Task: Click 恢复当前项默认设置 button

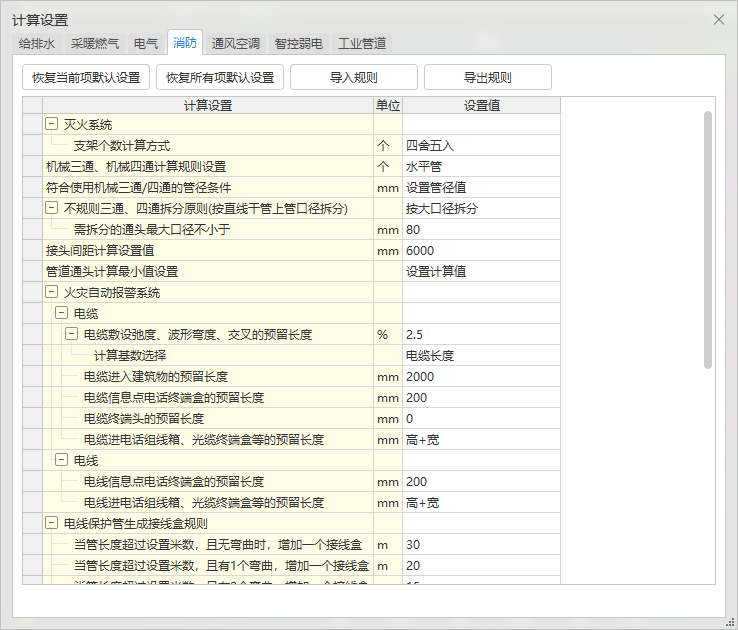Action: pyautogui.click(x=86, y=77)
